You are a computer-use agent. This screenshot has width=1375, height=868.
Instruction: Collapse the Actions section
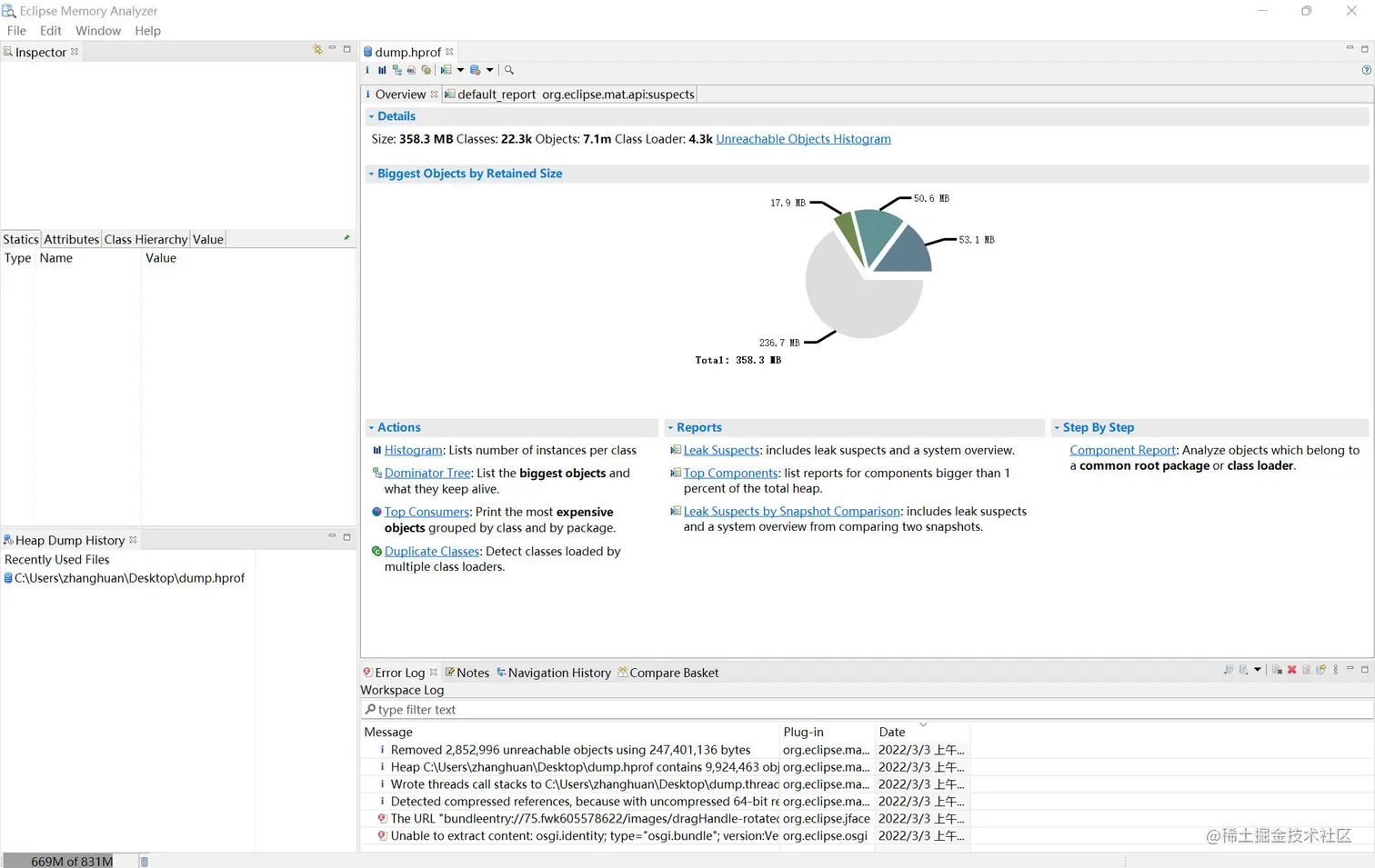pyautogui.click(x=371, y=427)
